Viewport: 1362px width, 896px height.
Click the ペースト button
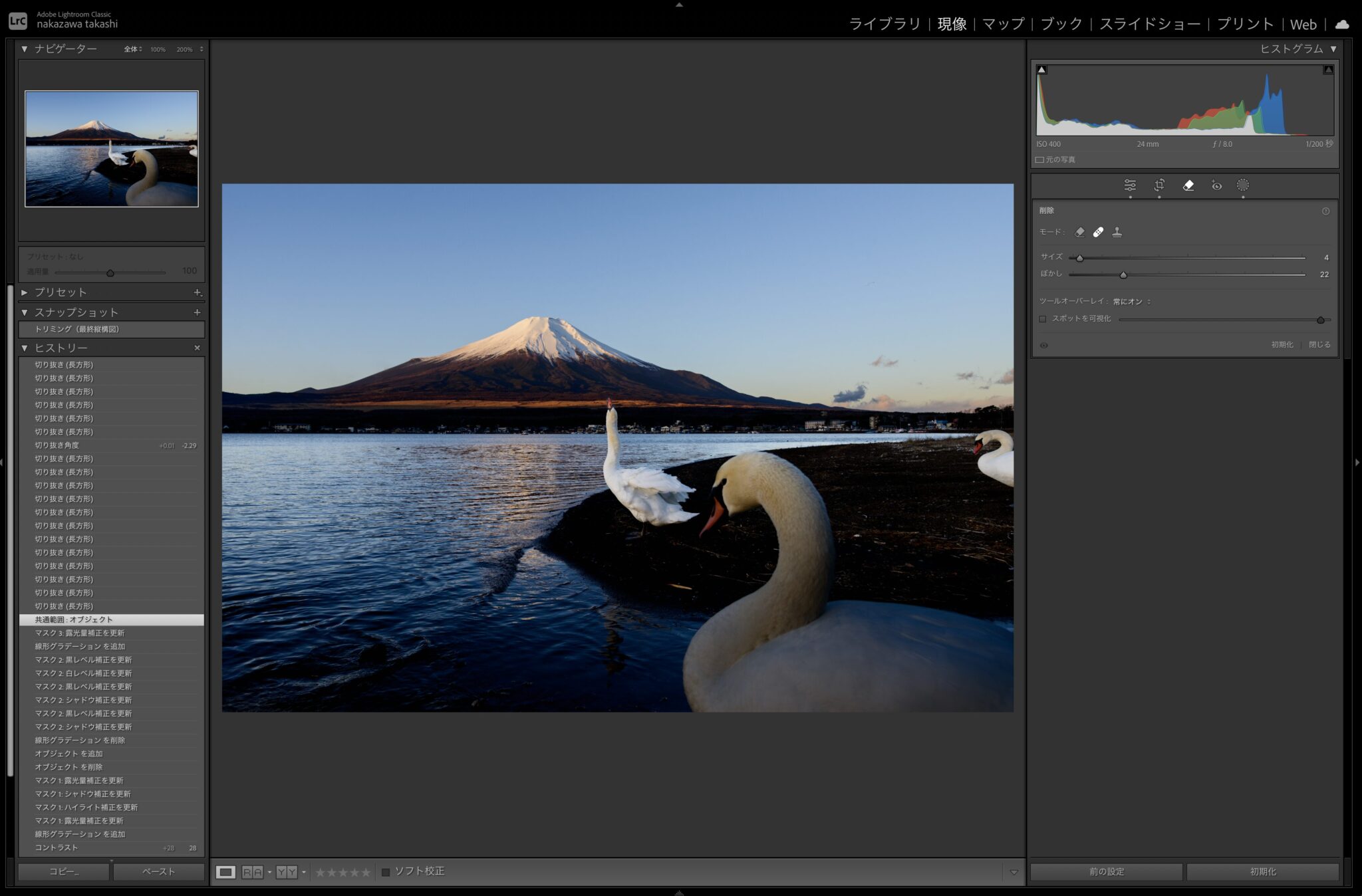pyautogui.click(x=158, y=871)
